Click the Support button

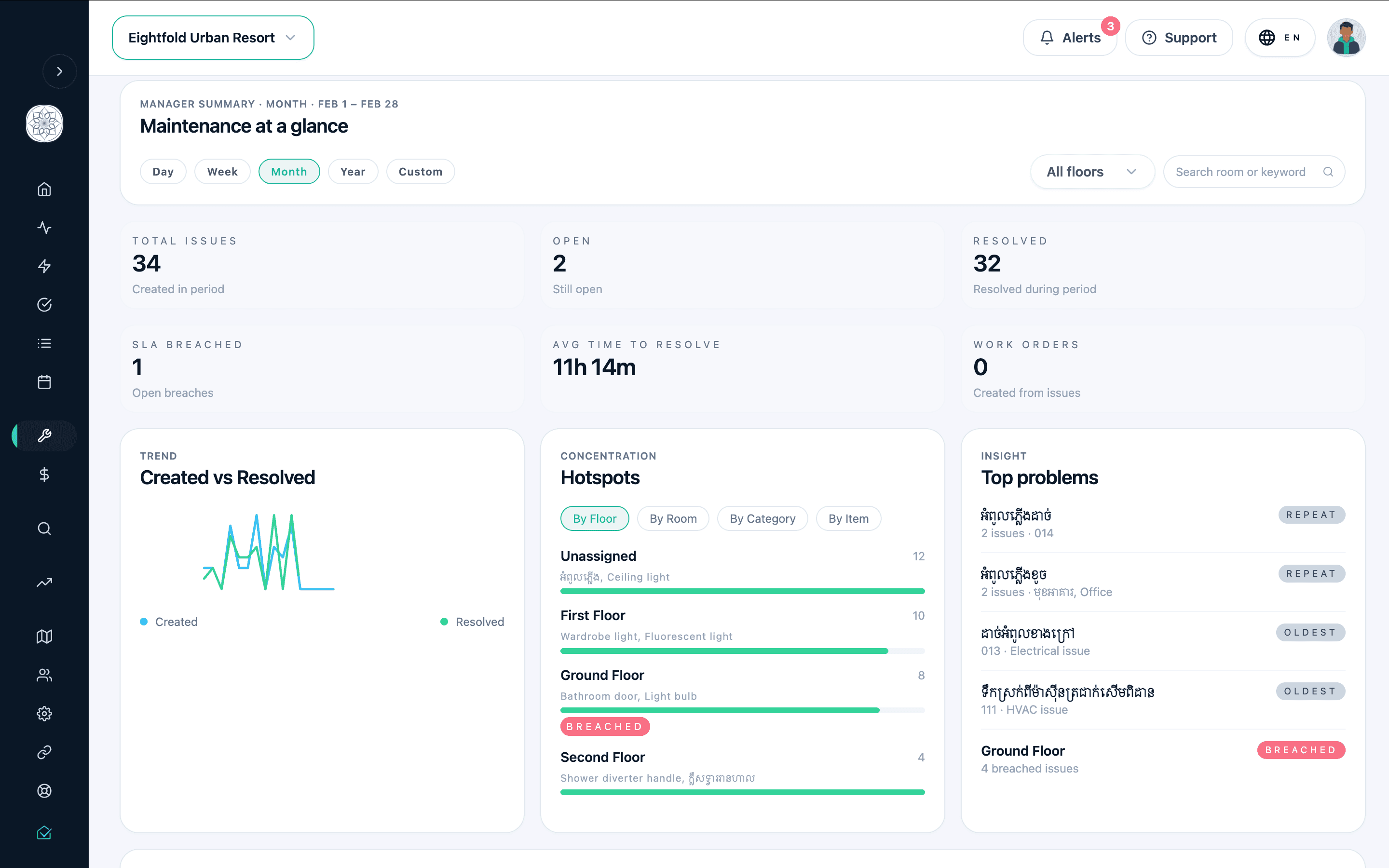point(1178,37)
